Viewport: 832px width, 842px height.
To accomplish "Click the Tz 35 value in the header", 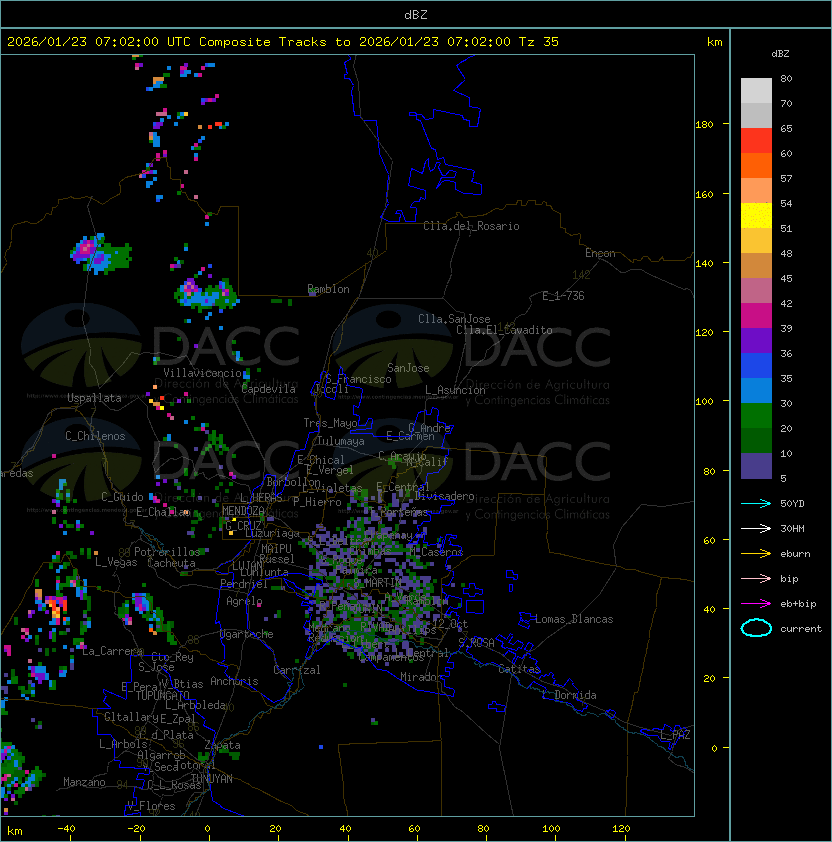I will click(x=539, y=42).
